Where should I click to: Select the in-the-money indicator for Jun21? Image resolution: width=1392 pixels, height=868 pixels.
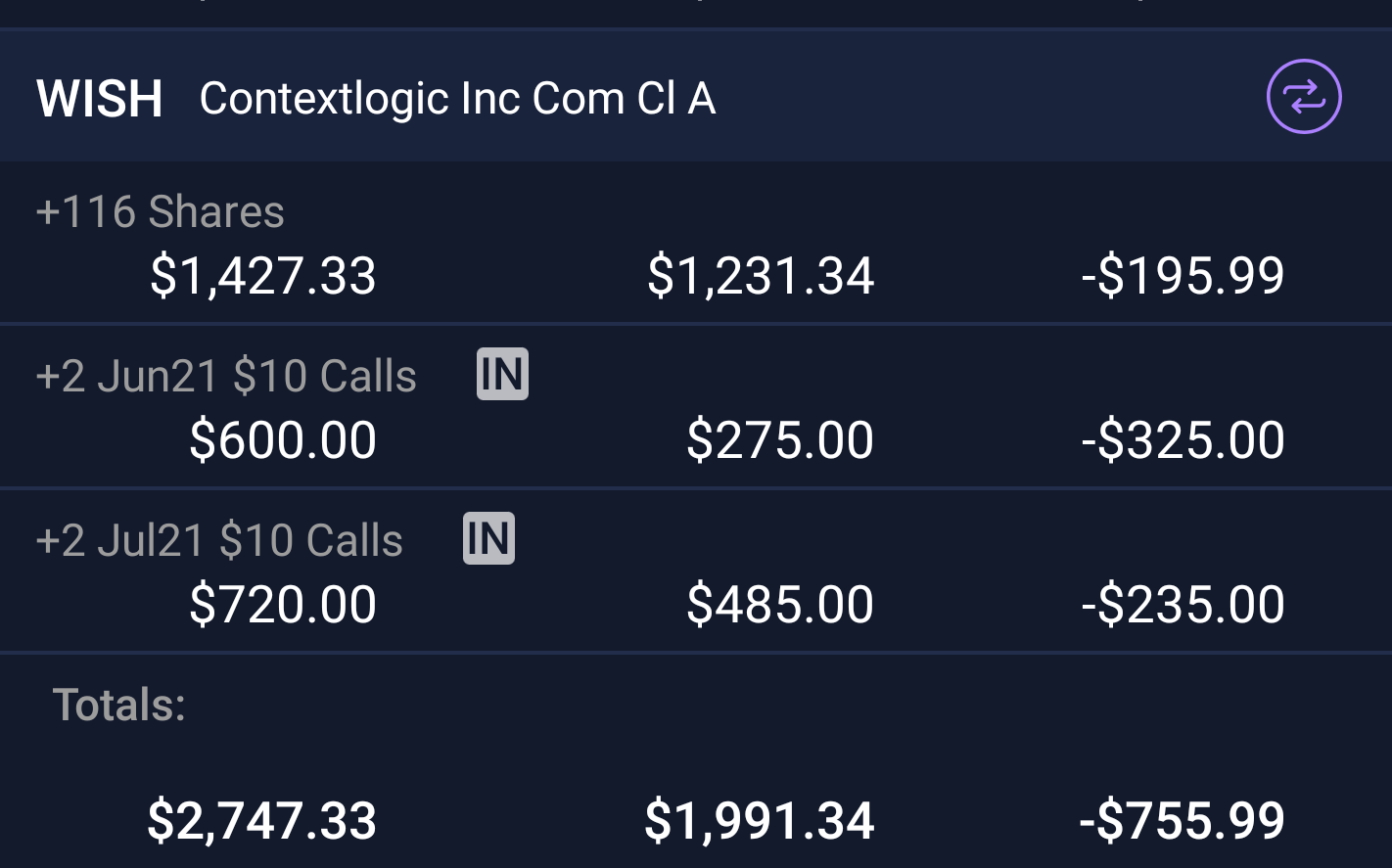click(x=501, y=373)
